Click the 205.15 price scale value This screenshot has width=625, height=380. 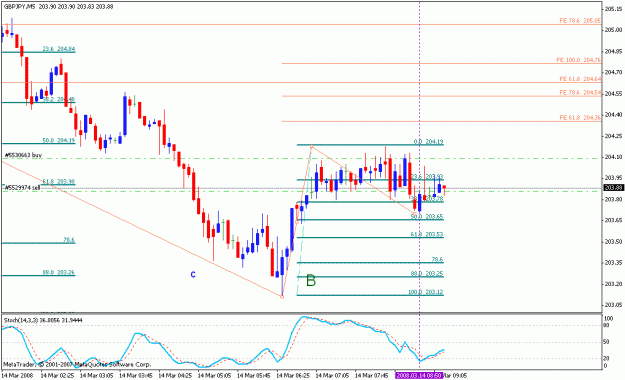tap(613, 9)
